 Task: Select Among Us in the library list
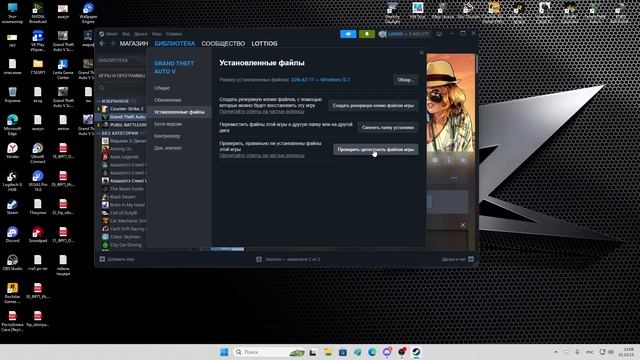[x=120, y=149]
